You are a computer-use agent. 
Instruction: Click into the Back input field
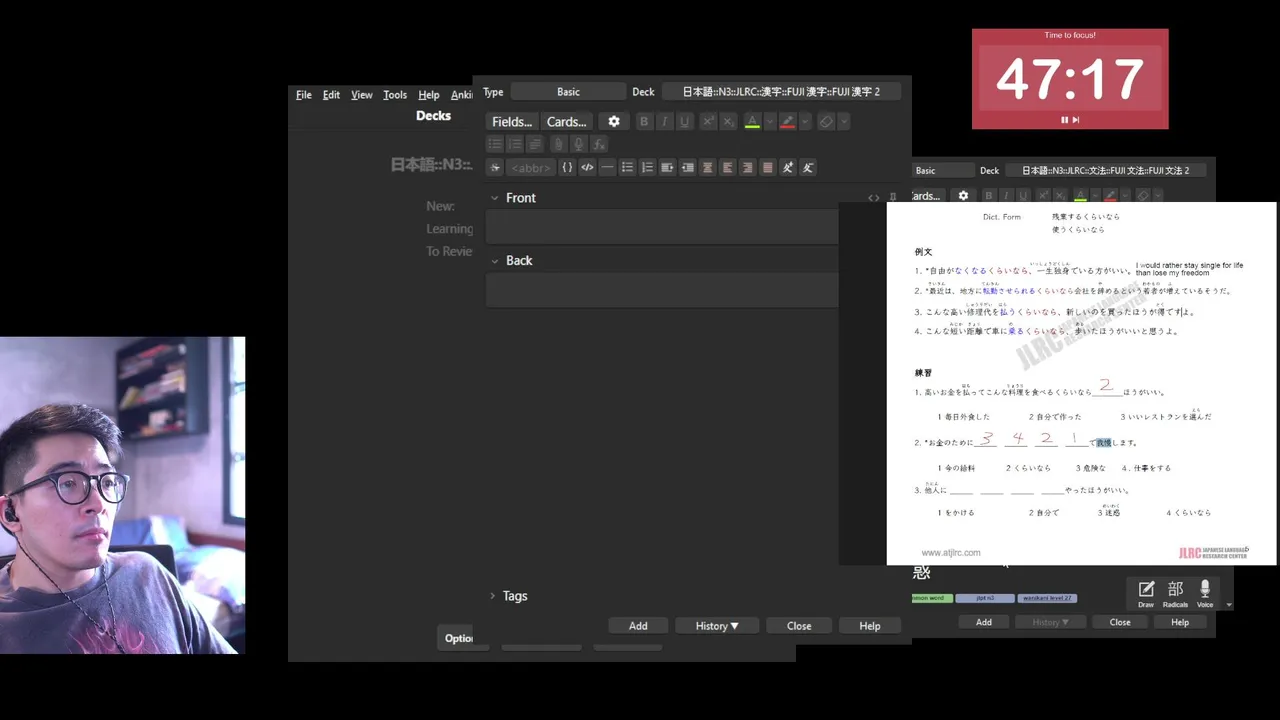tap(662, 290)
